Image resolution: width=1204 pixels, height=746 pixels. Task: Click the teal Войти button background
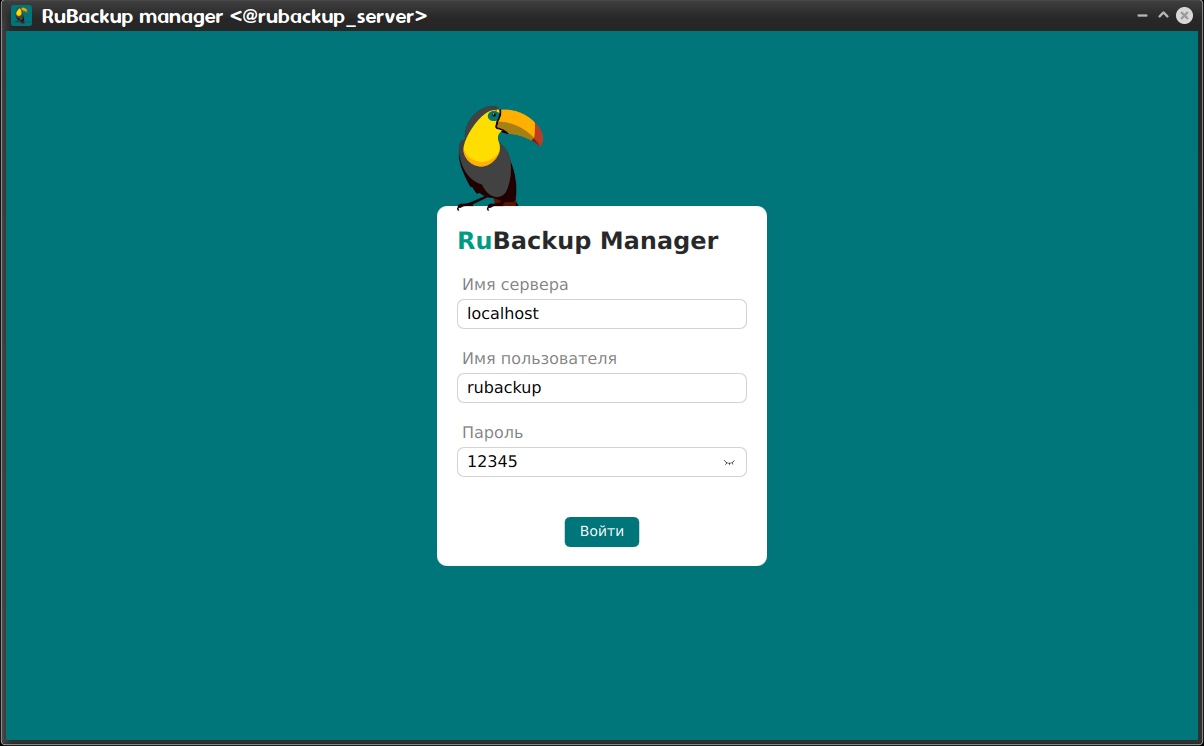click(601, 531)
